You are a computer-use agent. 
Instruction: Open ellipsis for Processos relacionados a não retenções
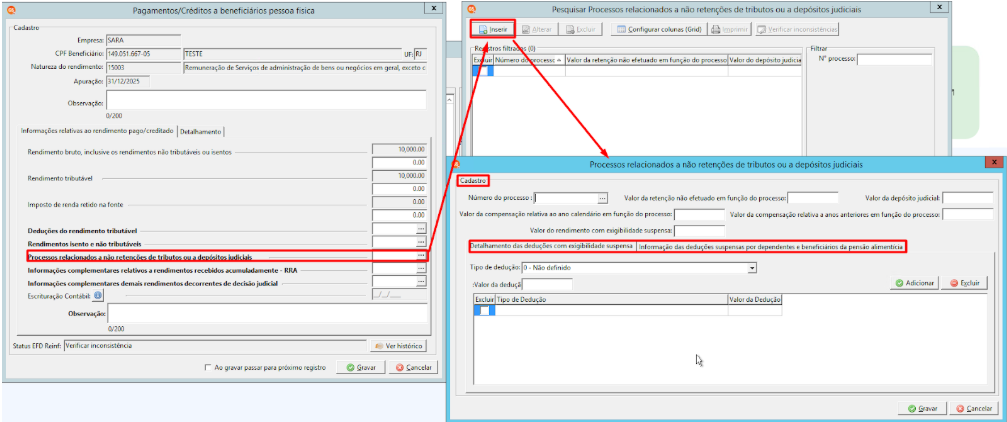coord(421,256)
